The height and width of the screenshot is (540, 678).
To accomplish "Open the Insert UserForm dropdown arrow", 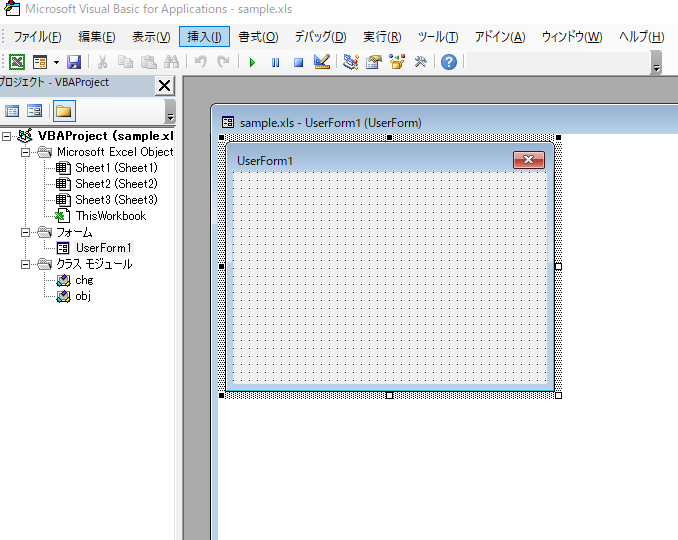I will pyautogui.click(x=56, y=63).
